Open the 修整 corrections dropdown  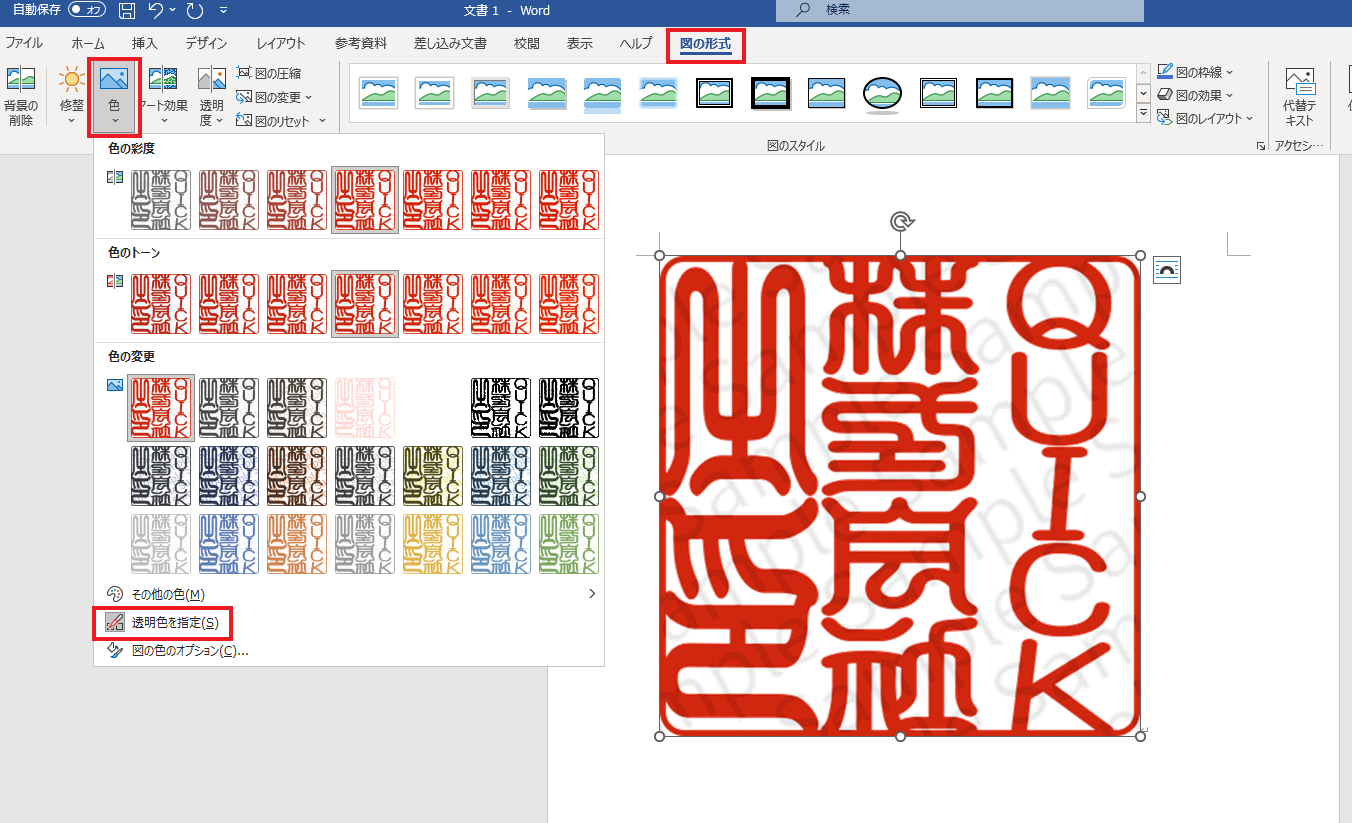(71, 97)
